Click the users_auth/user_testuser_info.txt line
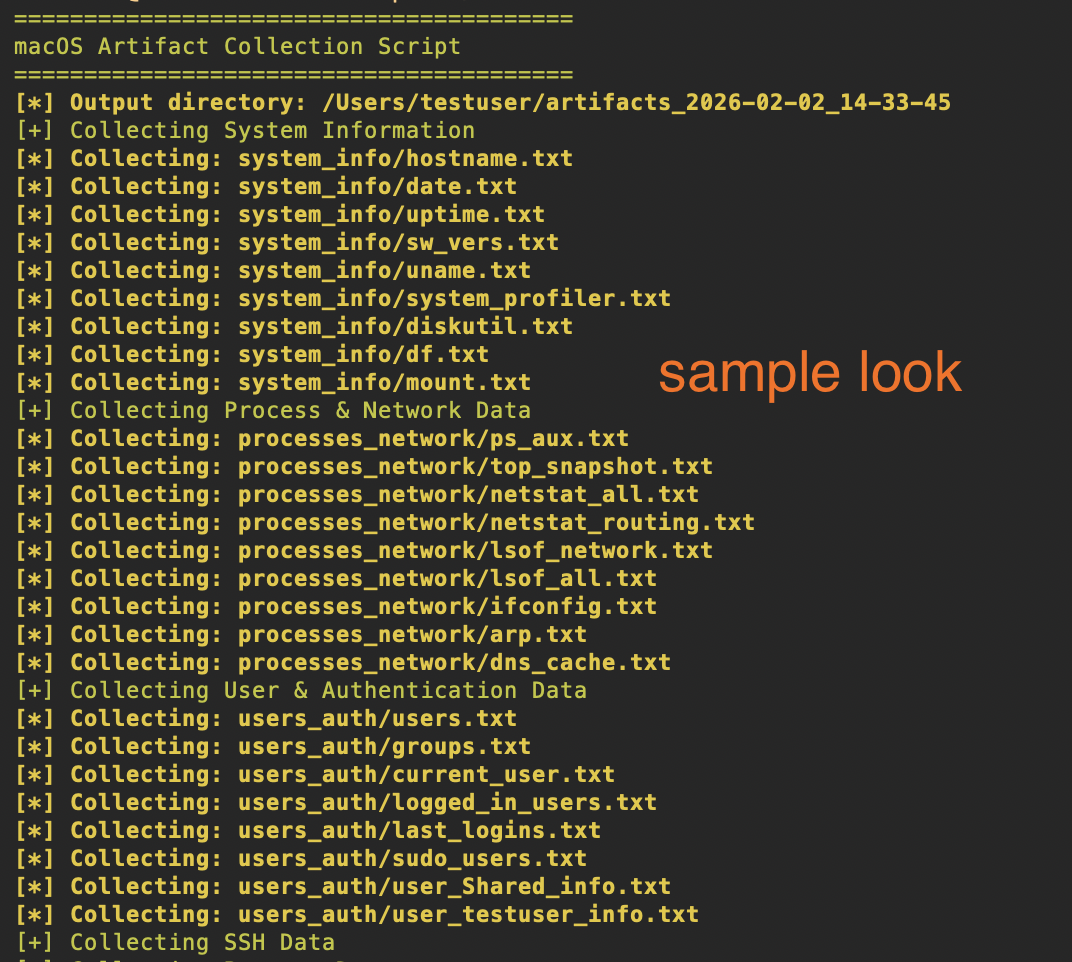Screen dimensions: 1072x962 (468, 915)
